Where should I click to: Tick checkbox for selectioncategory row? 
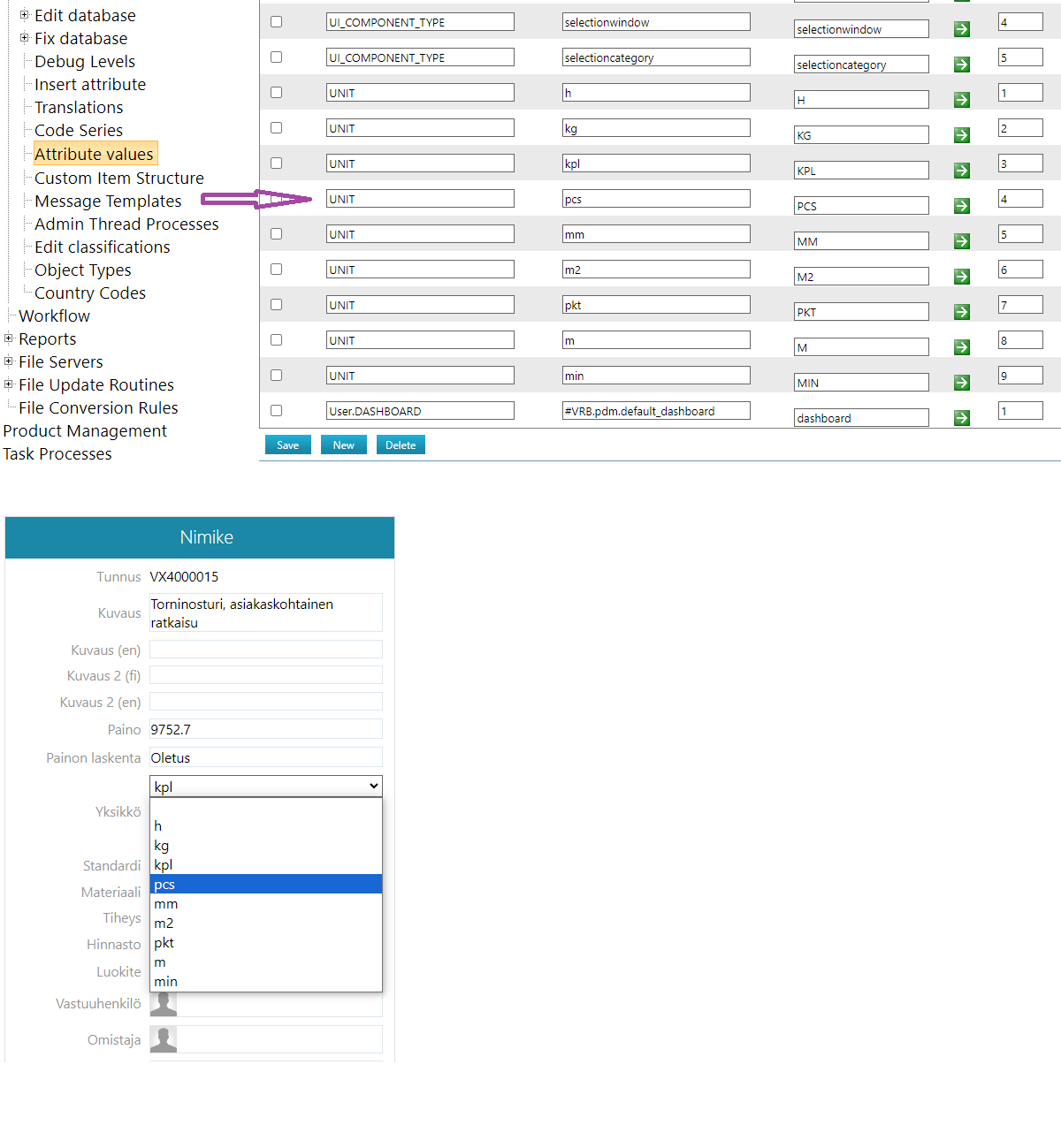pos(277,57)
